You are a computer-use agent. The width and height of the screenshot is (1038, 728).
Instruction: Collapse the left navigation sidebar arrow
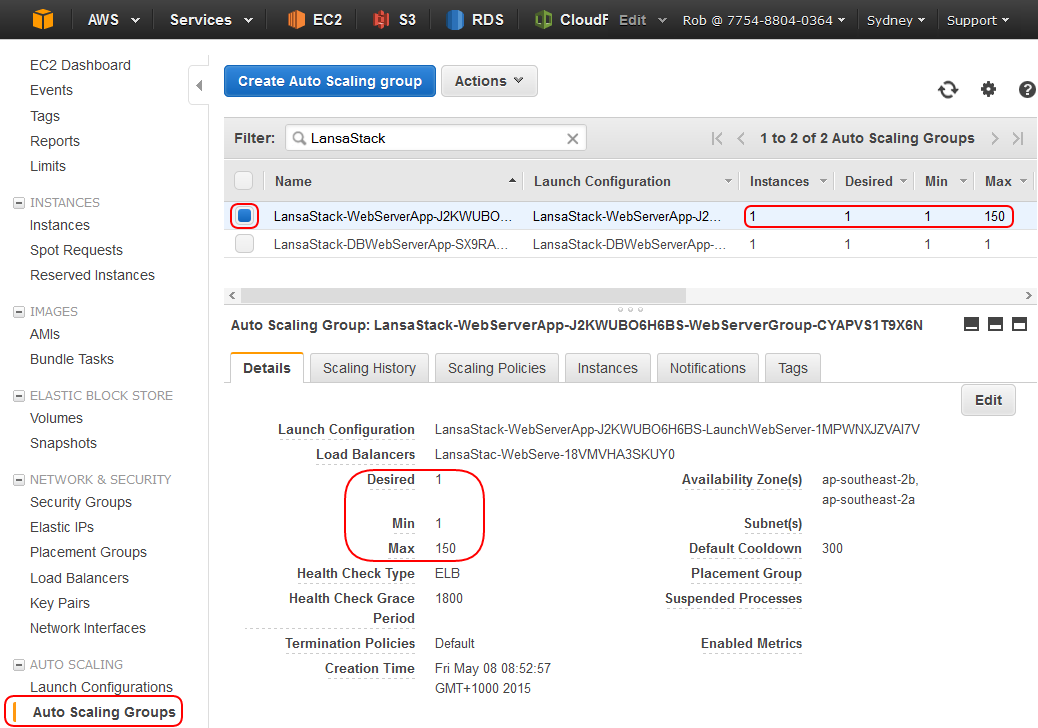(199, 85)
